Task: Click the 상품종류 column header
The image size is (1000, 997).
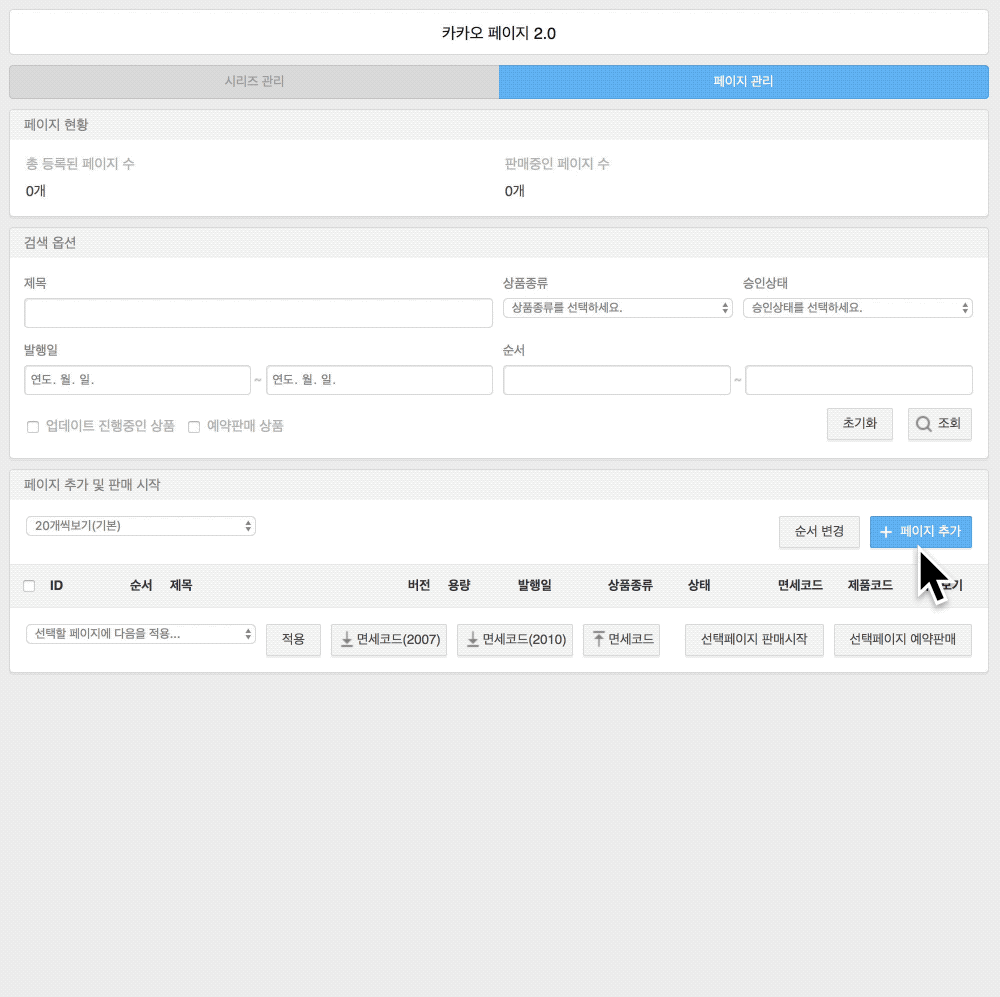Action: 630,586
